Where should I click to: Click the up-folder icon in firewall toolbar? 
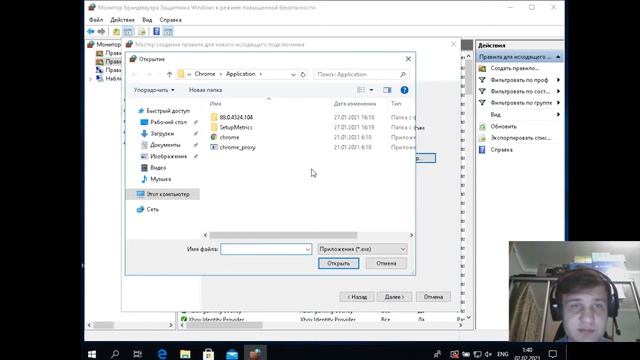(x=116, y=31)
